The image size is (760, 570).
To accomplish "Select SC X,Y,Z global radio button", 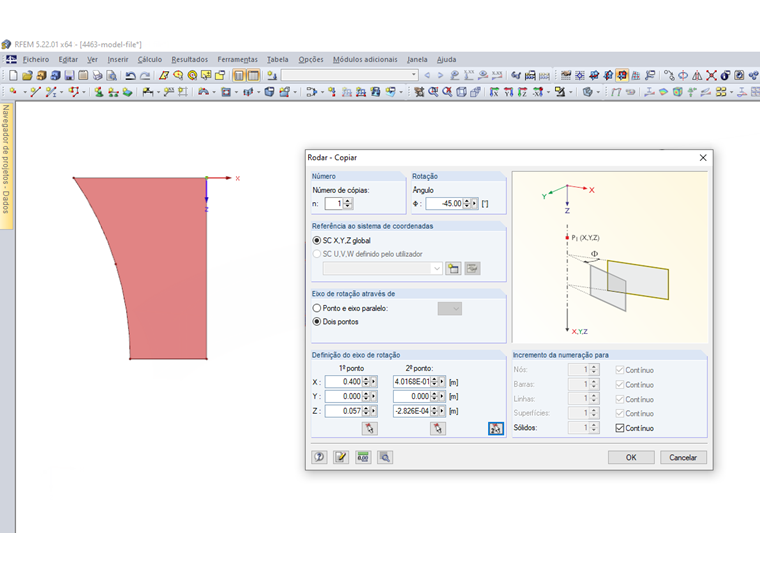I will 317,240.
